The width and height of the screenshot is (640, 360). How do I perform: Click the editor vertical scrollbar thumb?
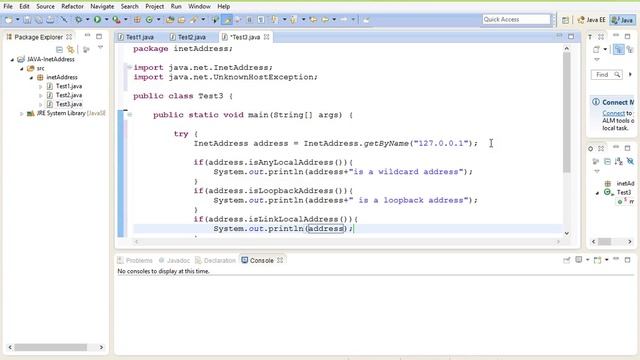(x=567, y=112)
